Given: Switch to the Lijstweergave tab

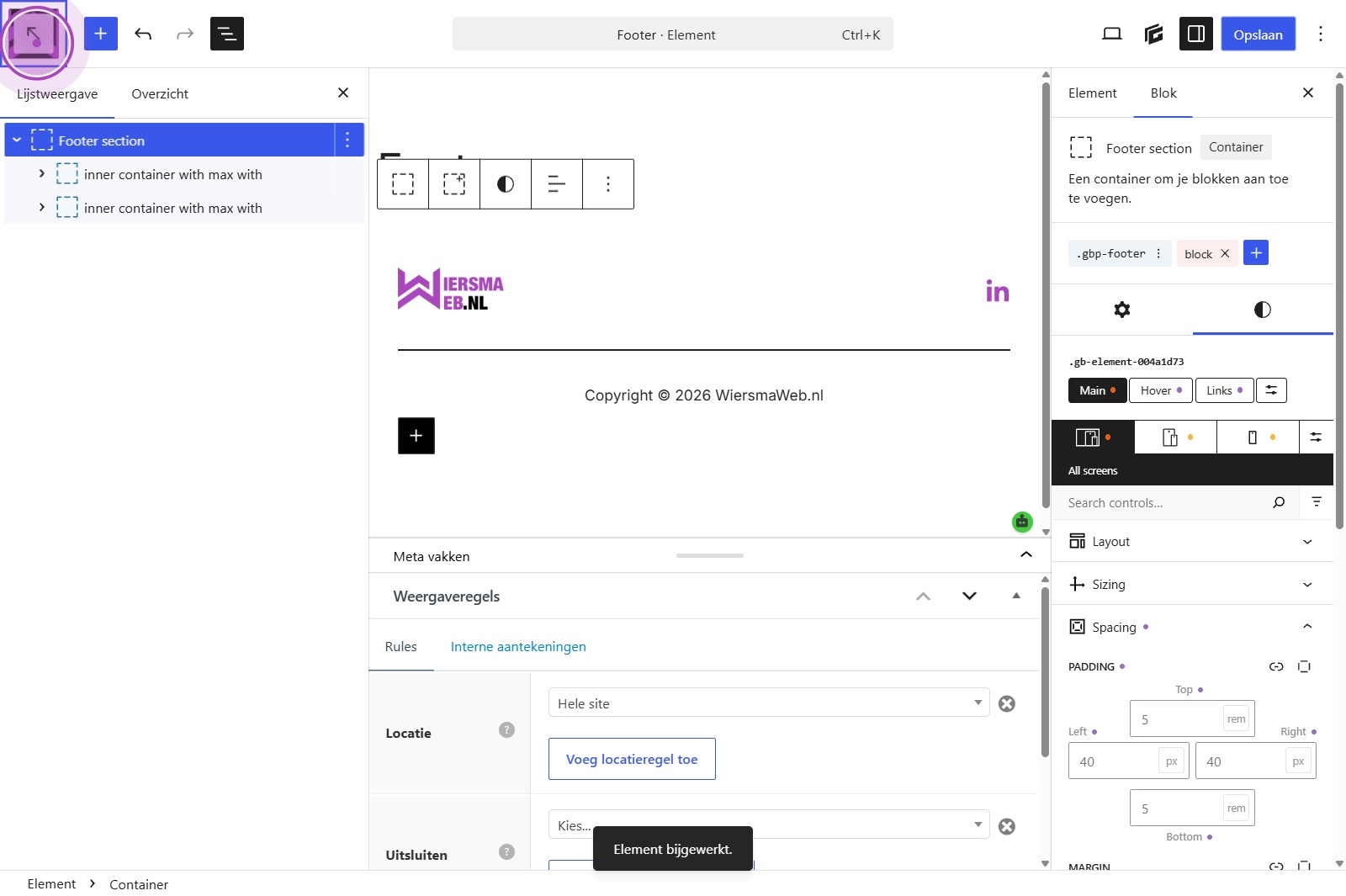Looking at the screenshot, I should pyautogui.click(x=57, y=93).
